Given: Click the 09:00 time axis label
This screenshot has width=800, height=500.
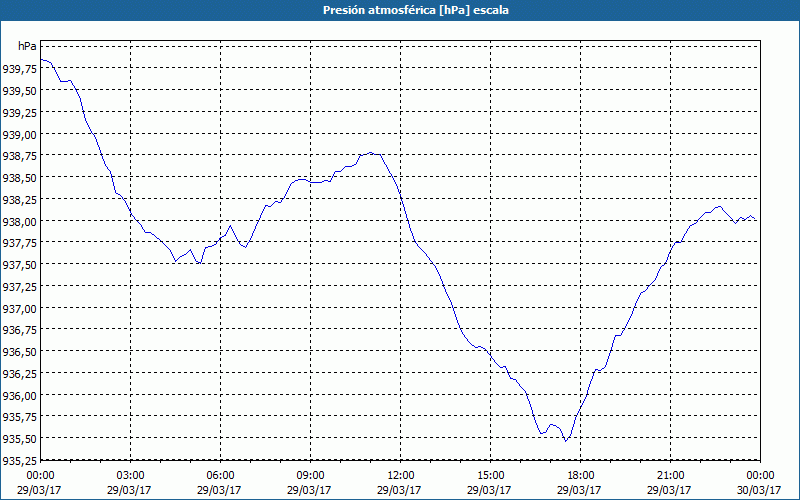Looking at the screenshot, I should tap(310, 476).
